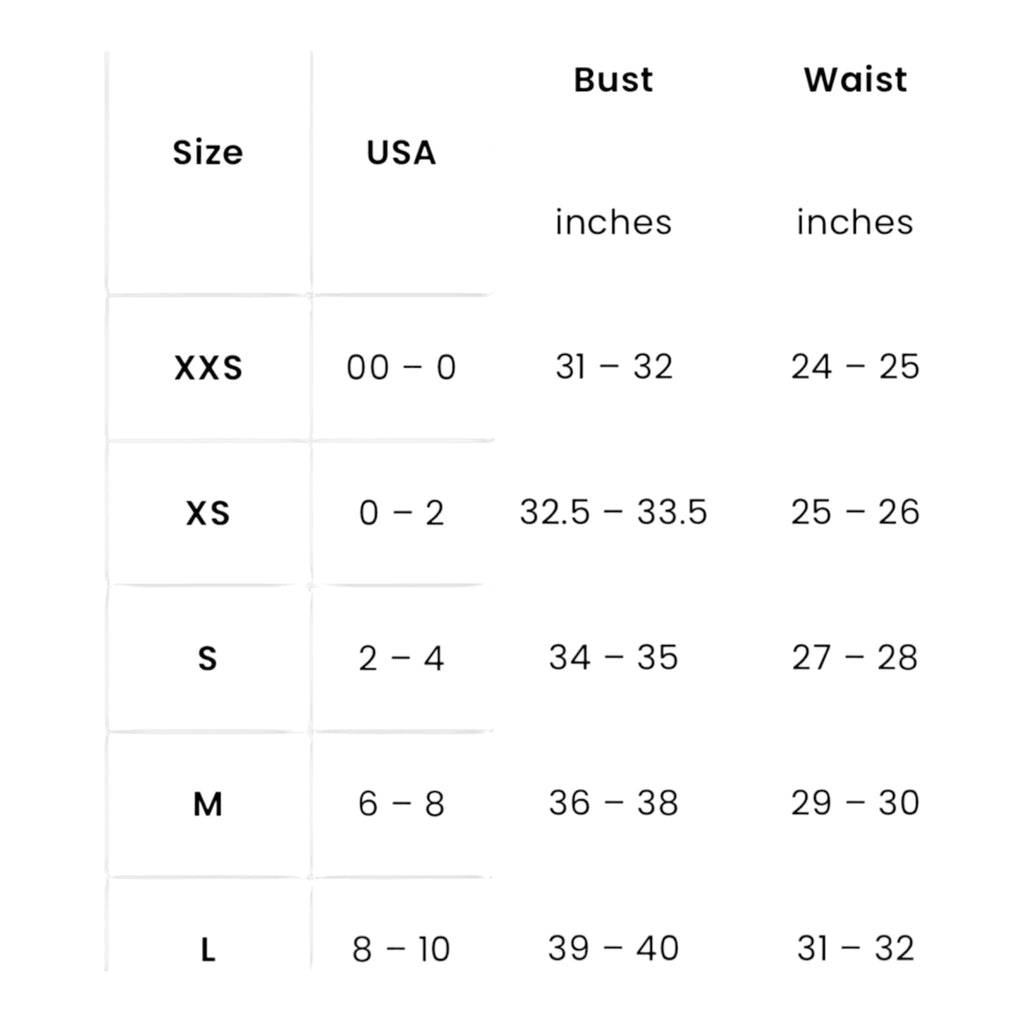Select the XS size row label
The height and width of the screenshot is (1024, 1024).
click(208, 513)
